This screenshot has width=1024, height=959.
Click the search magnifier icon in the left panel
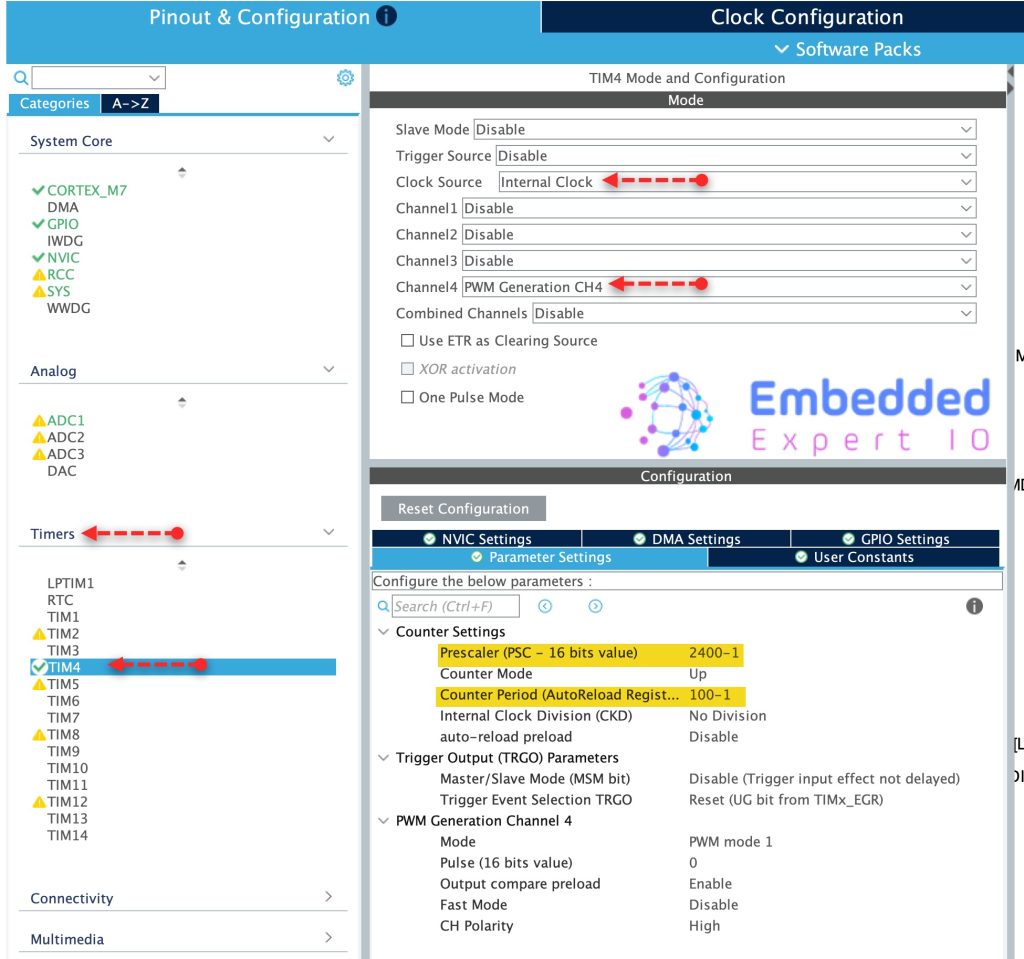(x=20, y=78)
